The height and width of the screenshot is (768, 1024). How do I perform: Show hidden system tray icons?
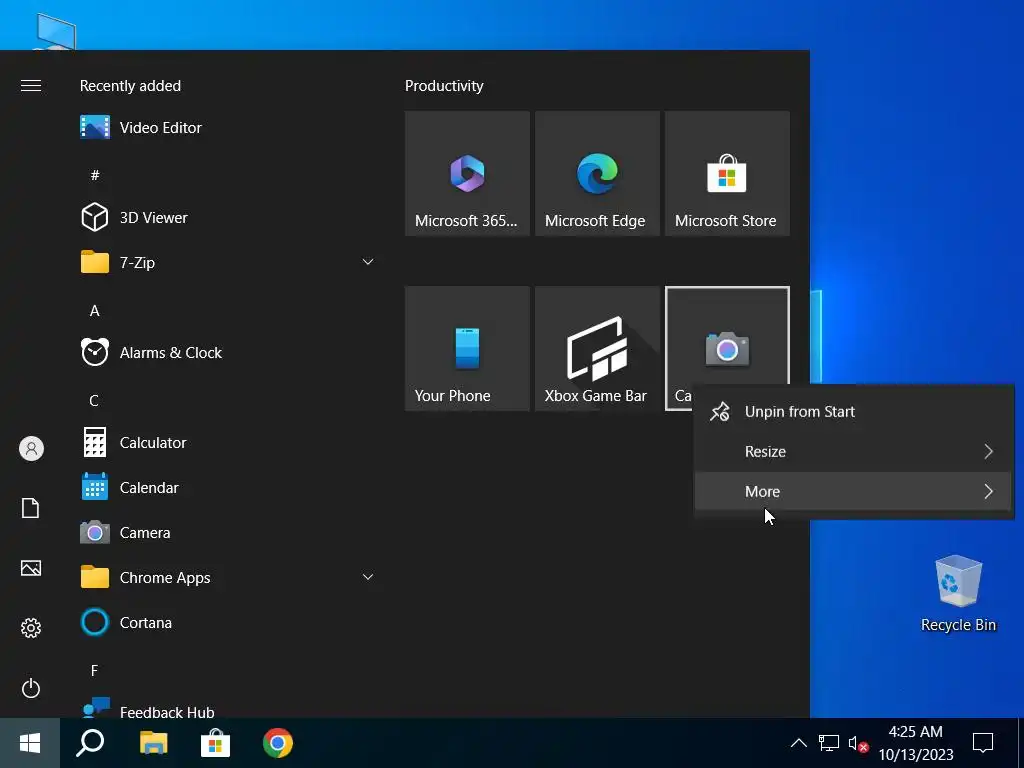click(798, 743)
